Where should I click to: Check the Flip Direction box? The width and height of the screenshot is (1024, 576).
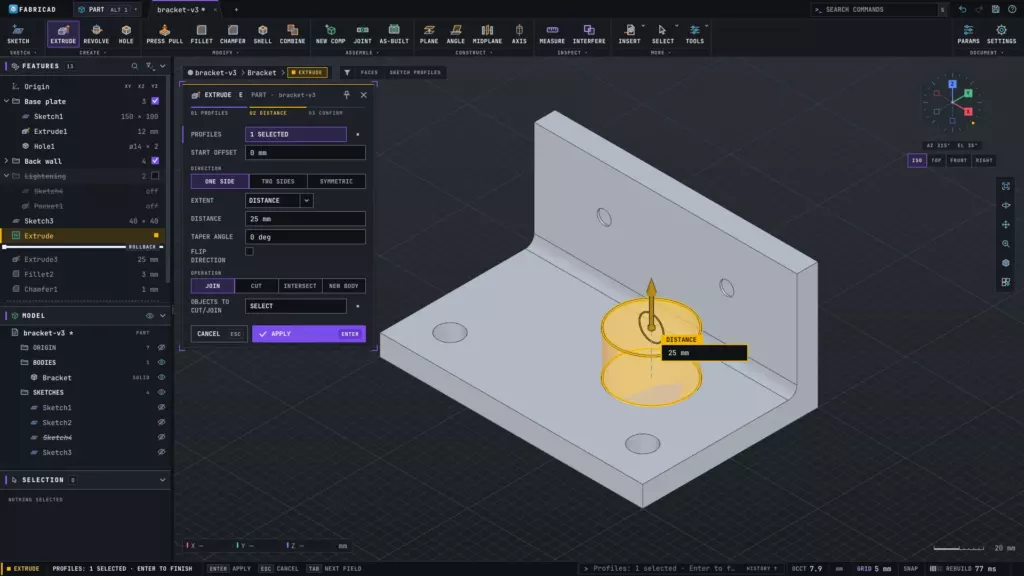pyautogui.click(x=249, y=251)
